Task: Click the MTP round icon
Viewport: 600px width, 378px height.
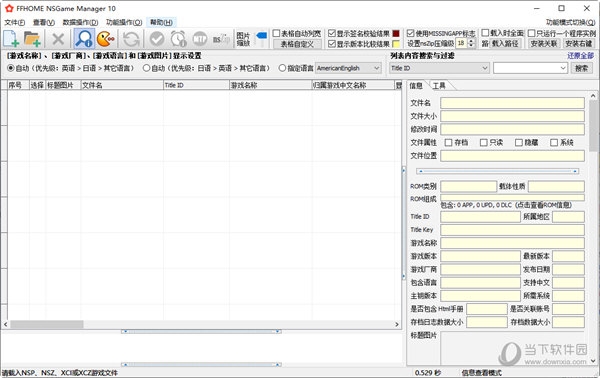Action: pos(199,39)
